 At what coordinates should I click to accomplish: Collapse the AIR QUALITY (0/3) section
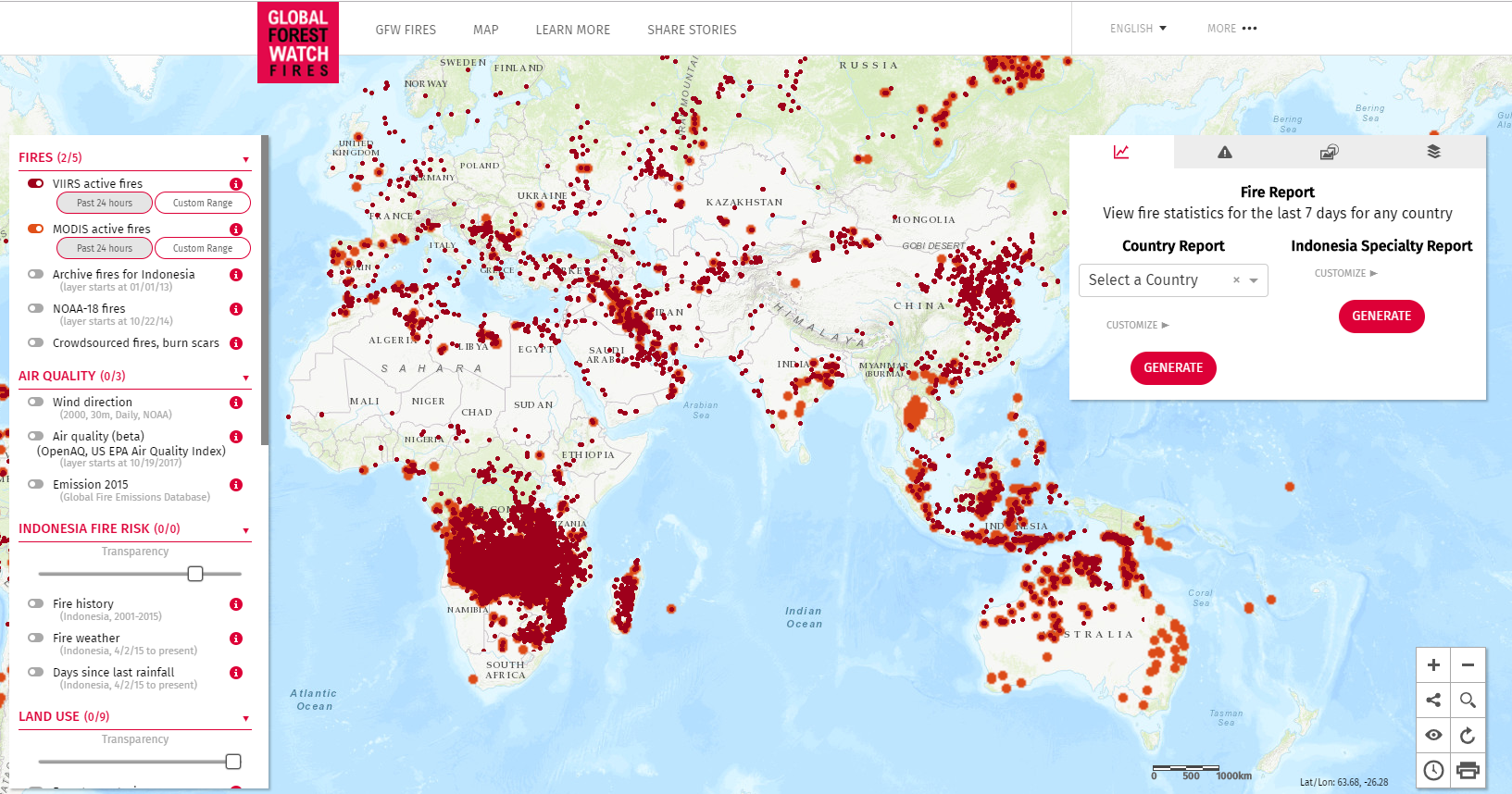[245, 378]
